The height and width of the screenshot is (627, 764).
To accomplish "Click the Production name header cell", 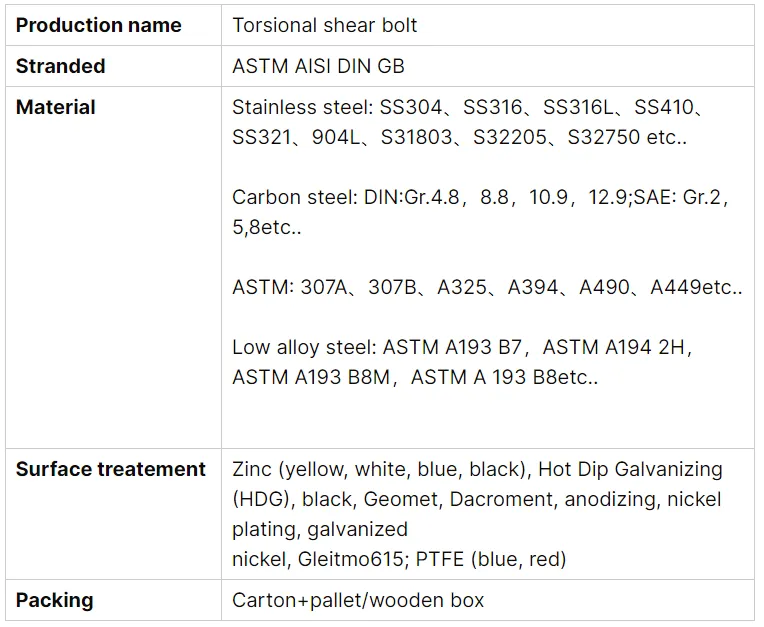I will coord(99,25).
